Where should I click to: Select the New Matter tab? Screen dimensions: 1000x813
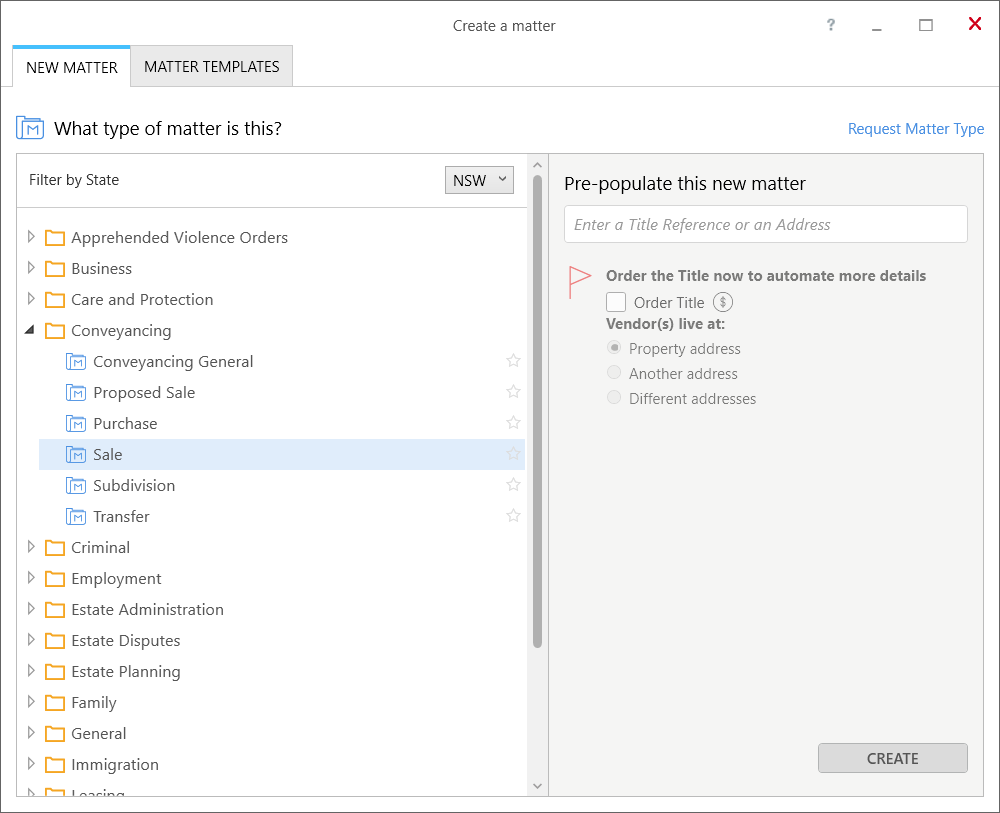72,68
